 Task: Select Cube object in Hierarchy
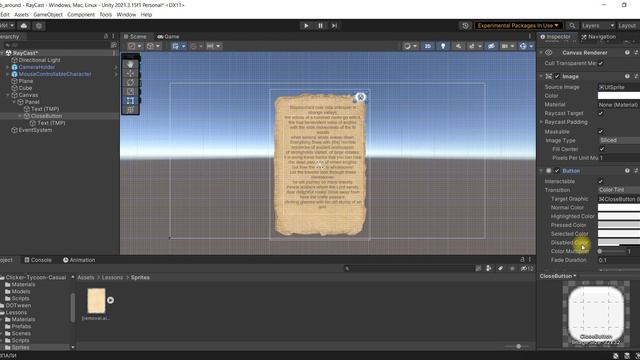tap(25, 88)
